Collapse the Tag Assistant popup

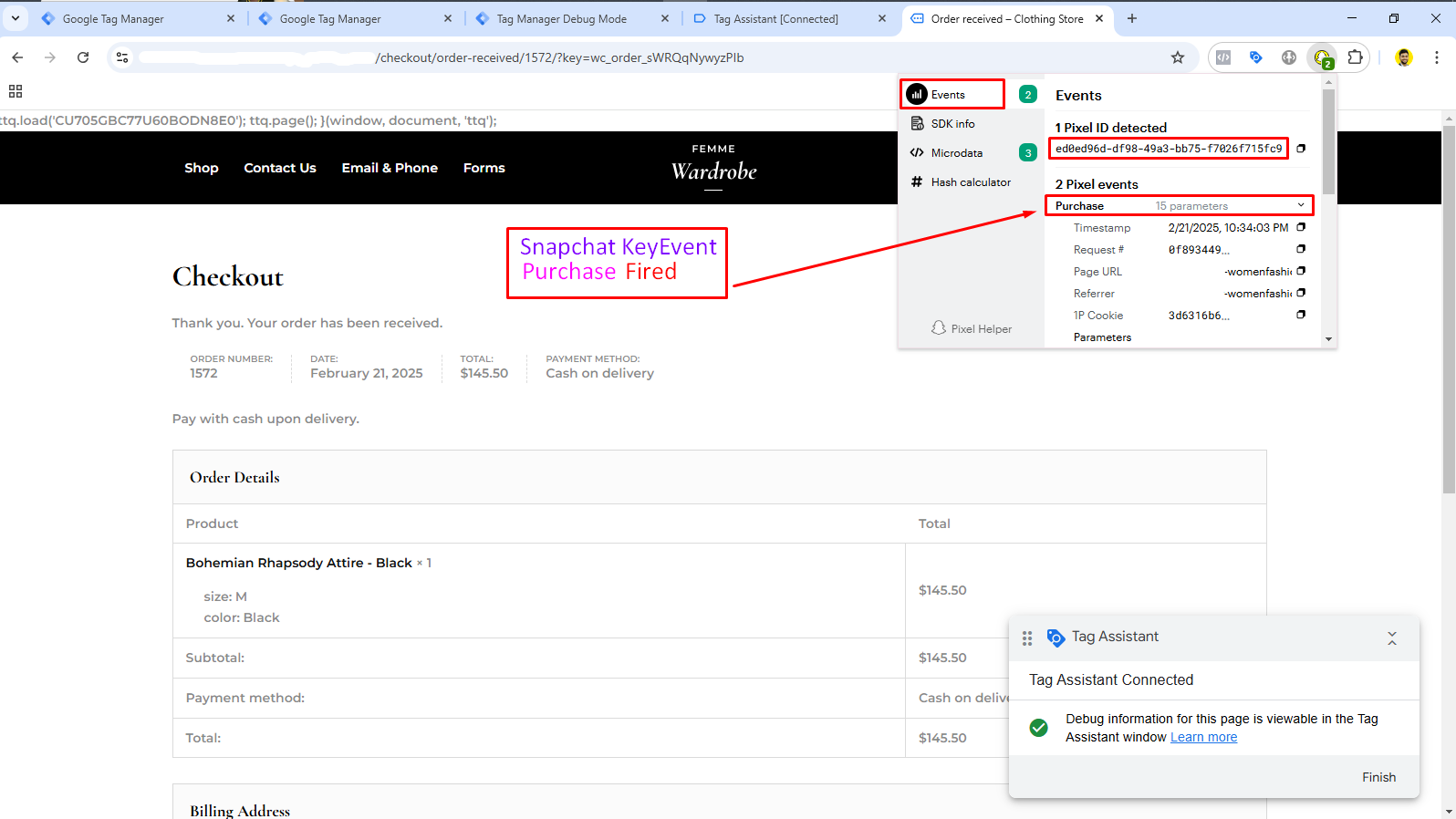click(x=1392, y=638)
